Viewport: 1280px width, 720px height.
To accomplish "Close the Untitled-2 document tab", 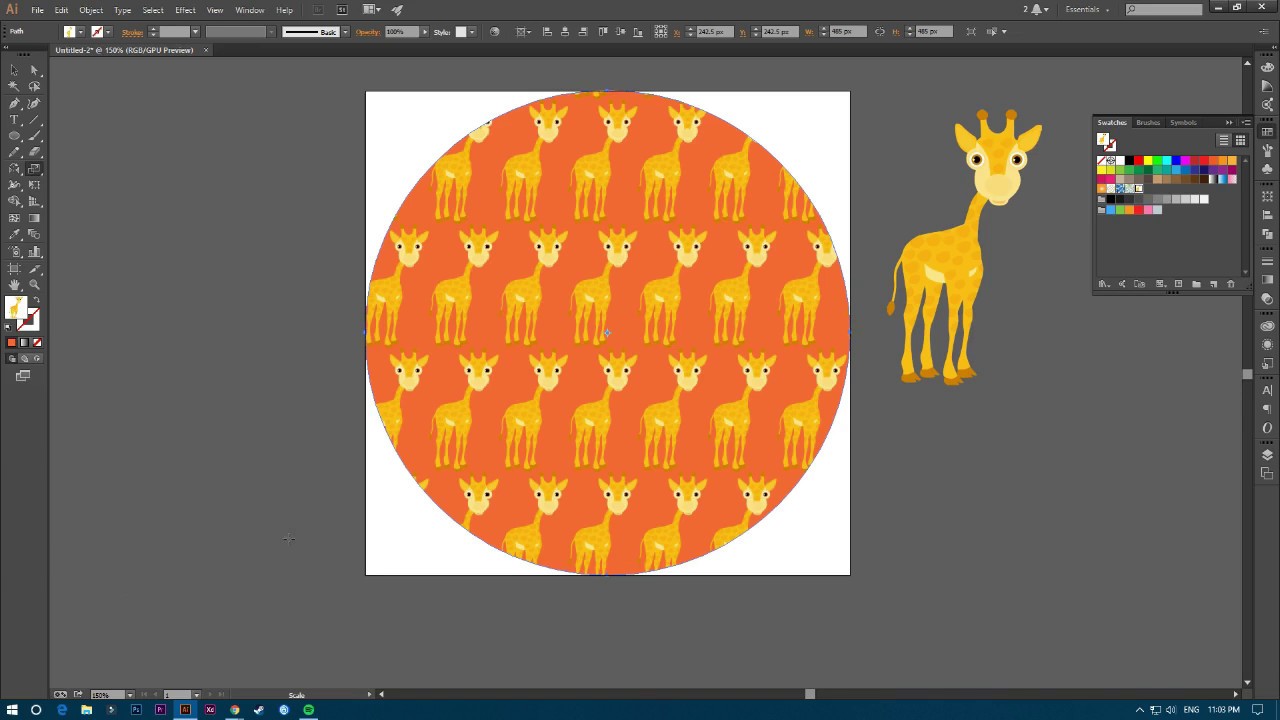I will (x=206, y=50).
